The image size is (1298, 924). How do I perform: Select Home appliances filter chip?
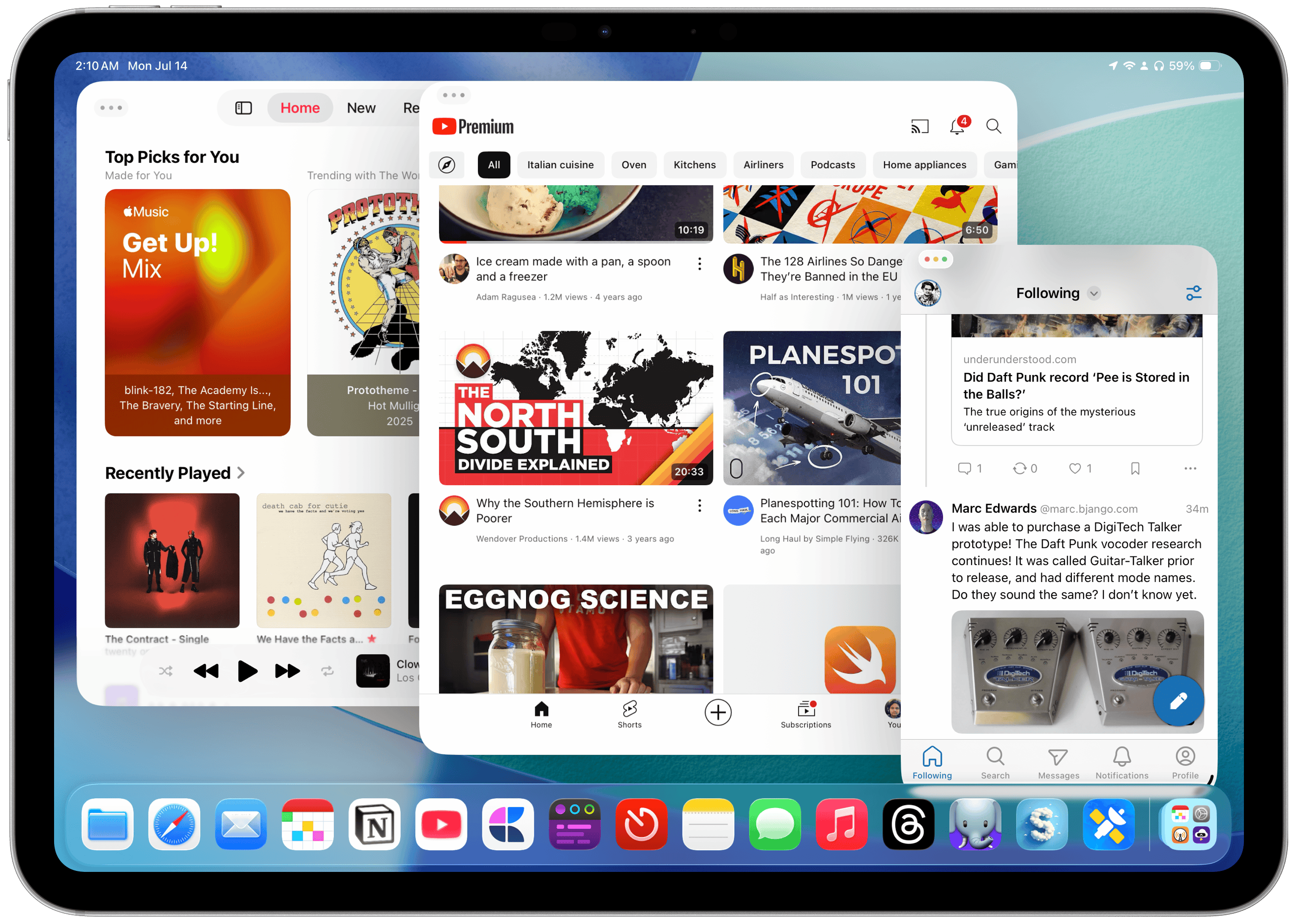point(925,165)
